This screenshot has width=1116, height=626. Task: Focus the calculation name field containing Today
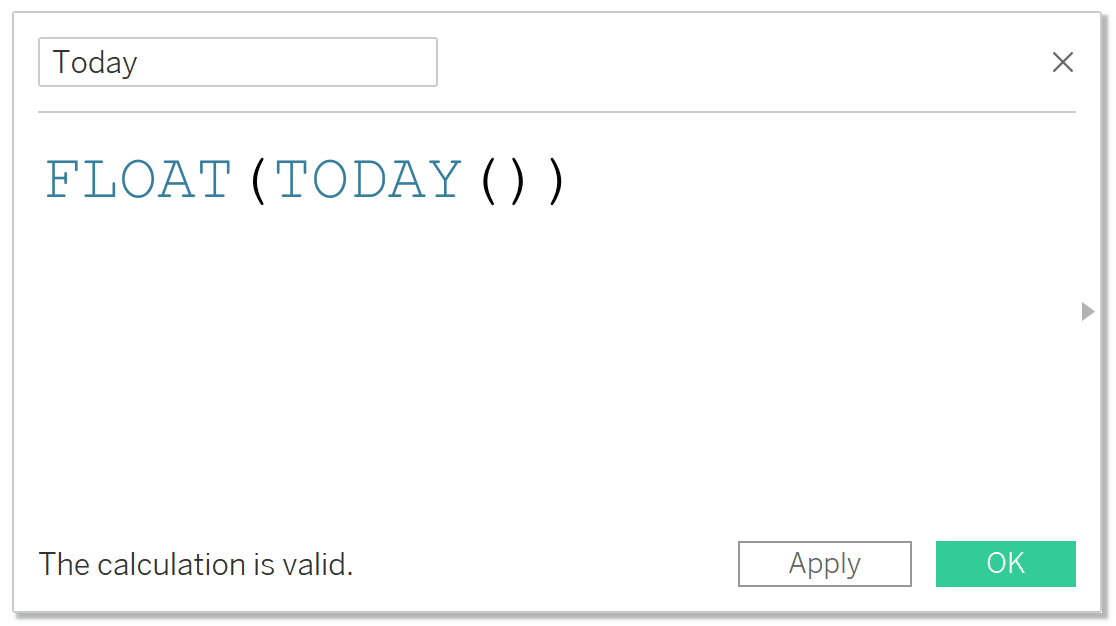(238, 62)
